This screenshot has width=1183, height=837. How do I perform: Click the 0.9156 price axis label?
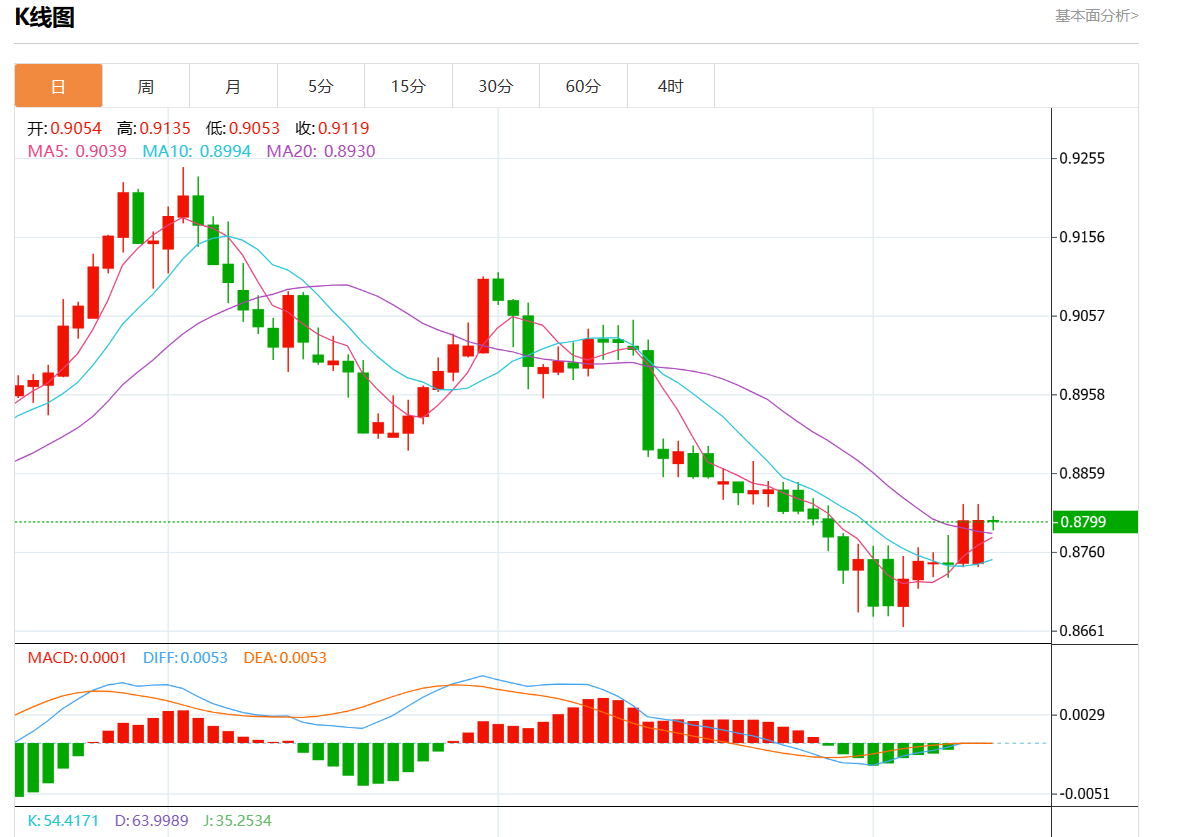click(1082, 237)
